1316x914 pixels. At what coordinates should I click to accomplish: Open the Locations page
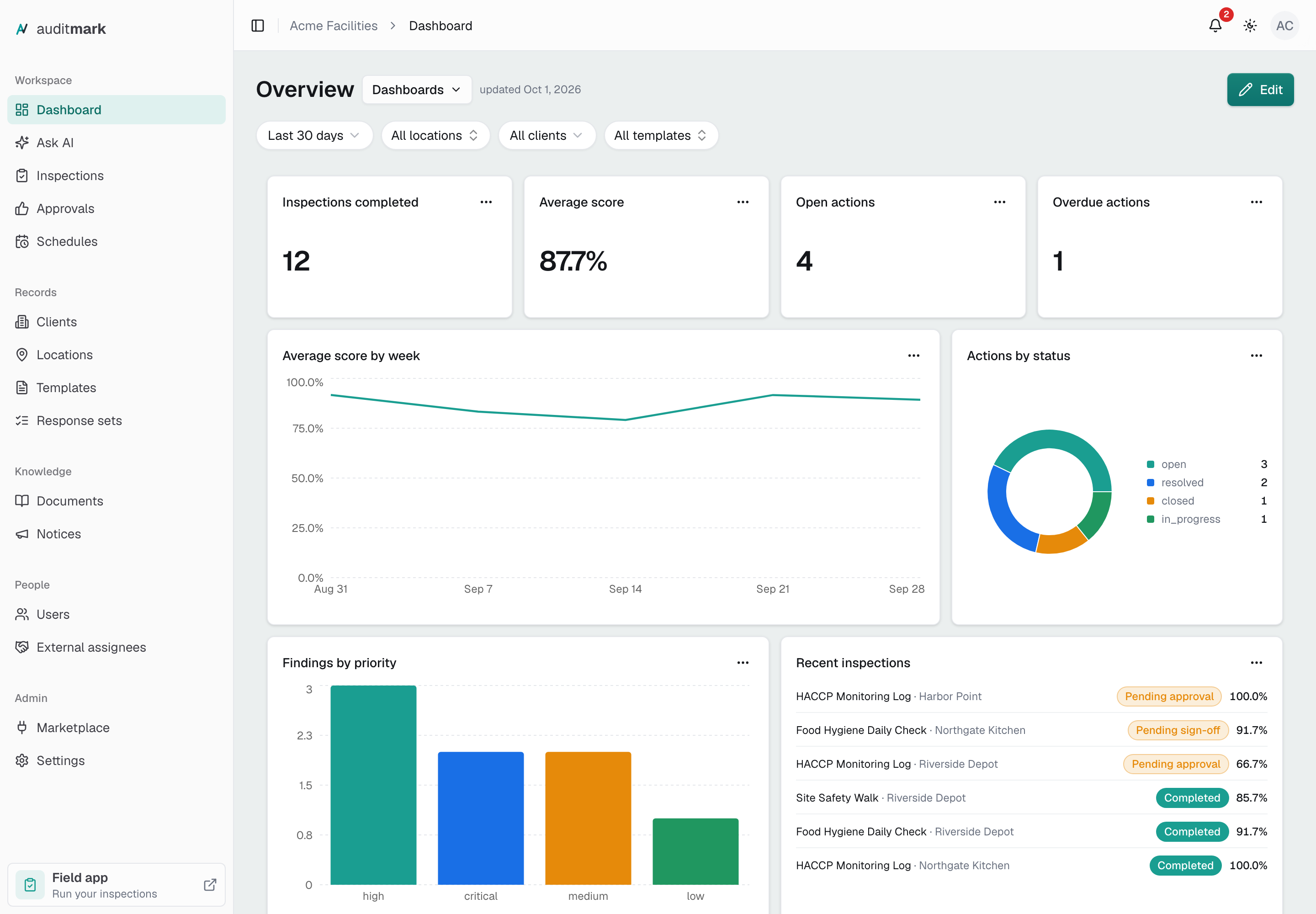pyautogui.click(x=116, y=355)
